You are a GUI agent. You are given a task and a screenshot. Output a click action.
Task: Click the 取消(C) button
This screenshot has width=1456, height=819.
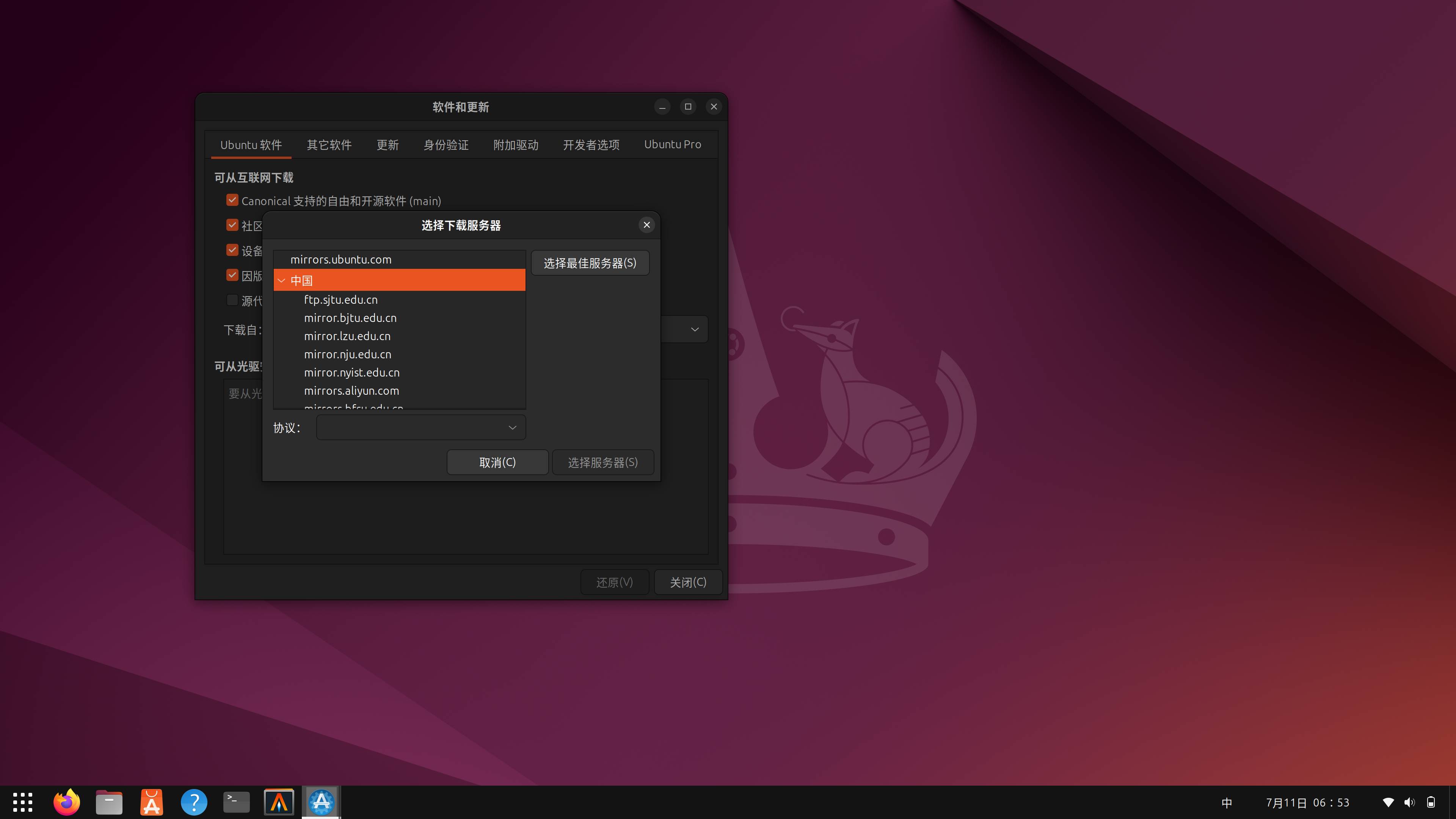point(497,462)
